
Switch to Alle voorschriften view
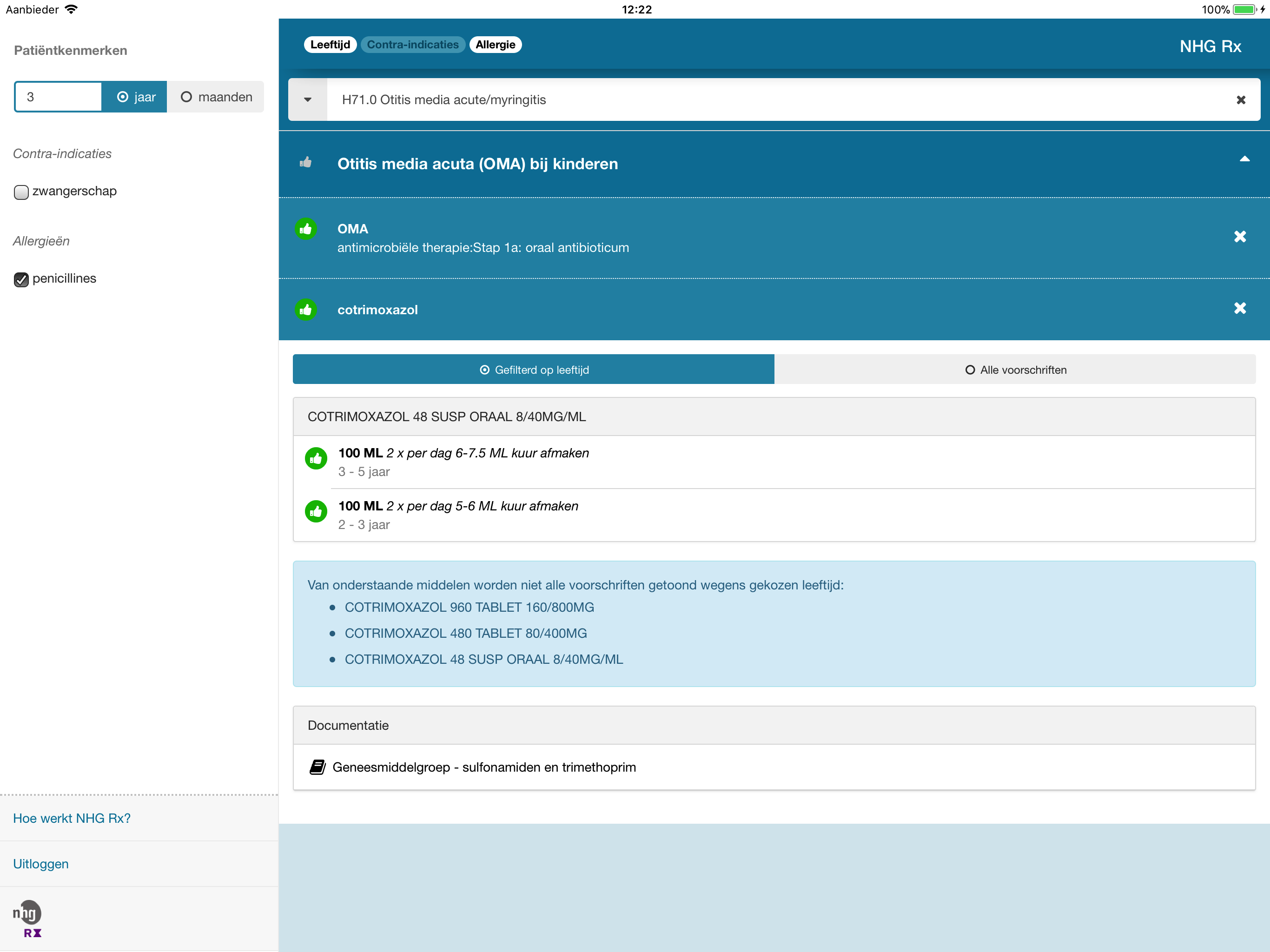pos(1015,370)
